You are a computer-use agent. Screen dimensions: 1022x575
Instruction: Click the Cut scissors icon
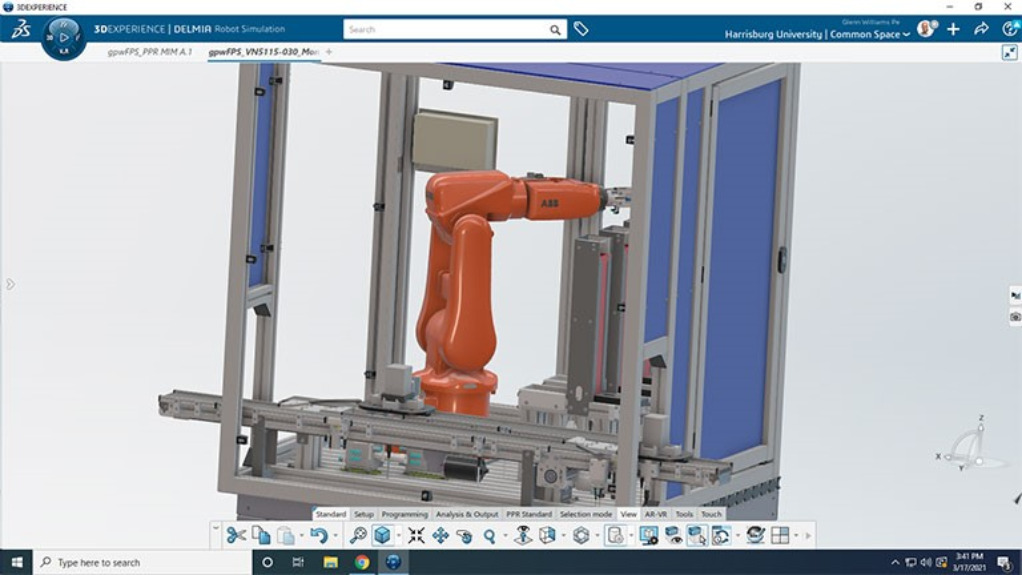236,535
